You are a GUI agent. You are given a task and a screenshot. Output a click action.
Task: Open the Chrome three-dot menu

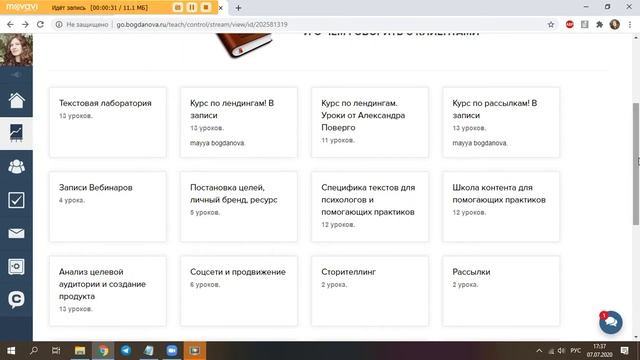pos(630,24)
